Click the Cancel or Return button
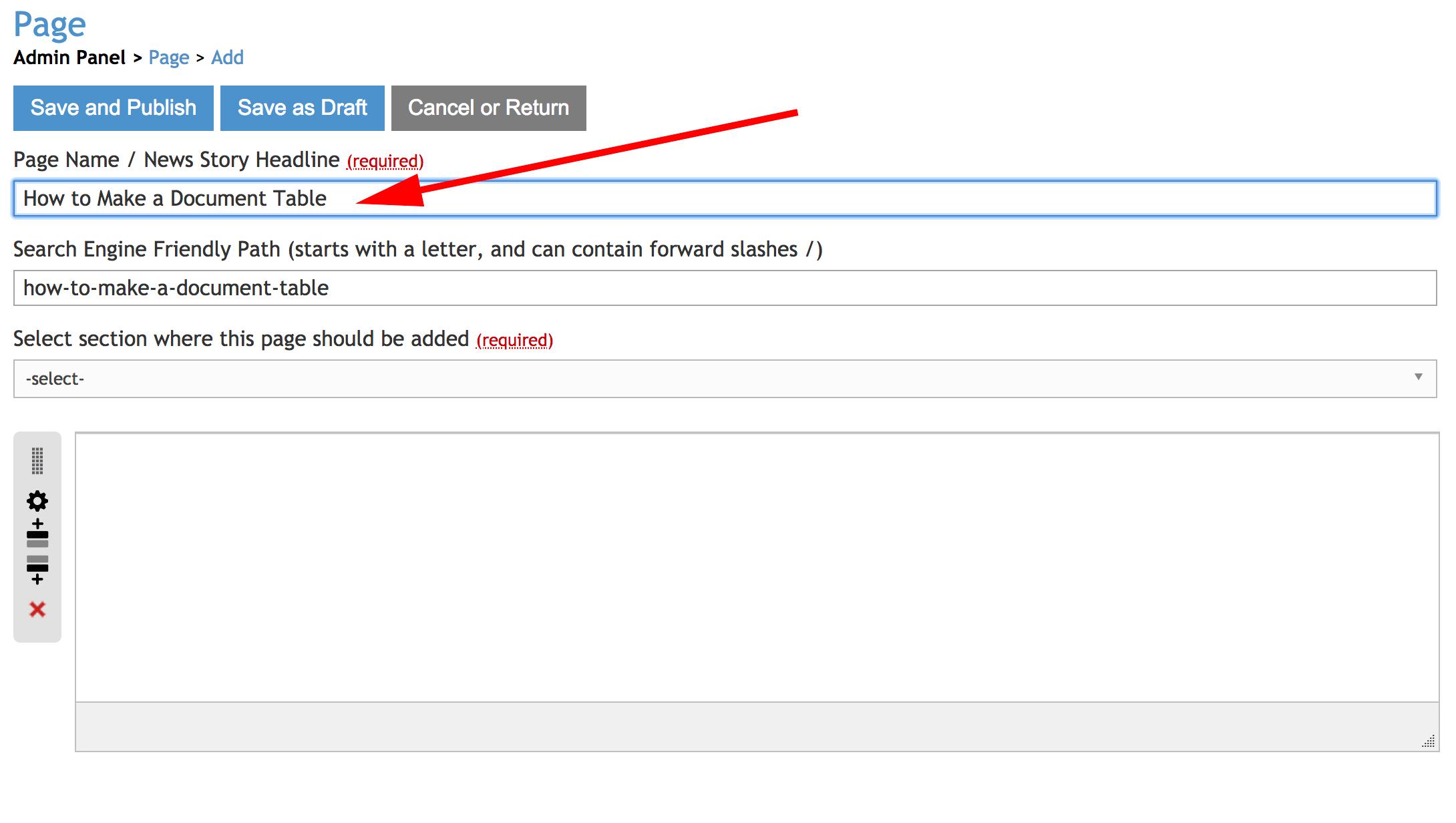Image resolution: width=1456 pixels, height=823 pixels. 488,107
